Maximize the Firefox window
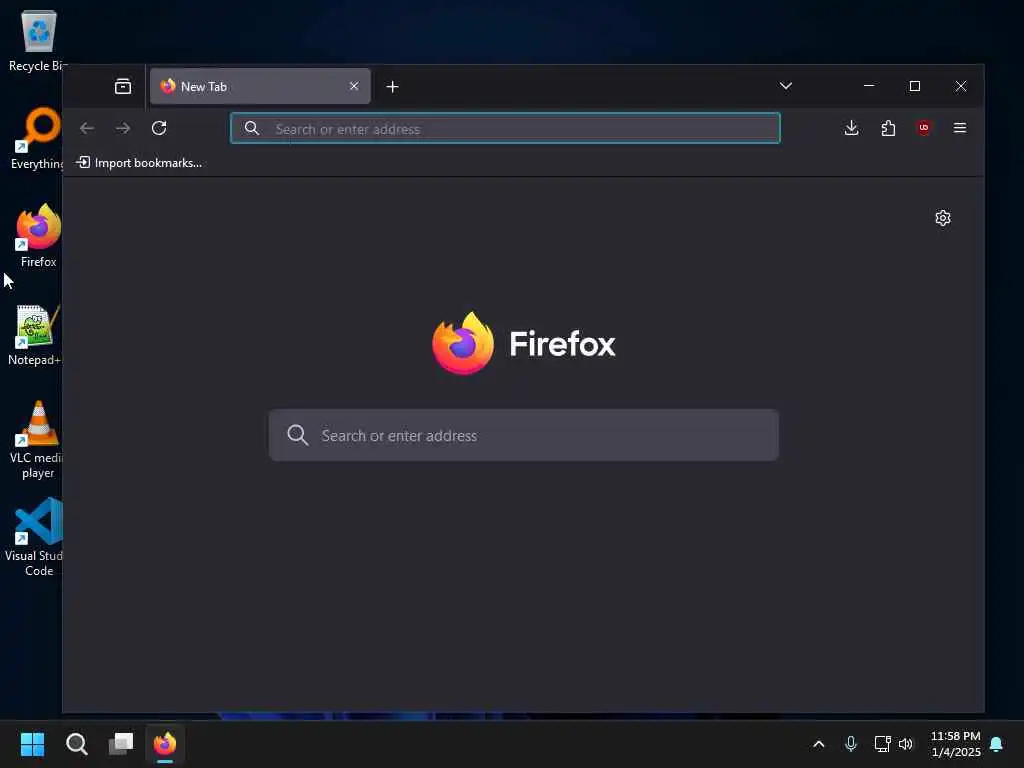The image size is (1024, 768). 915,86
